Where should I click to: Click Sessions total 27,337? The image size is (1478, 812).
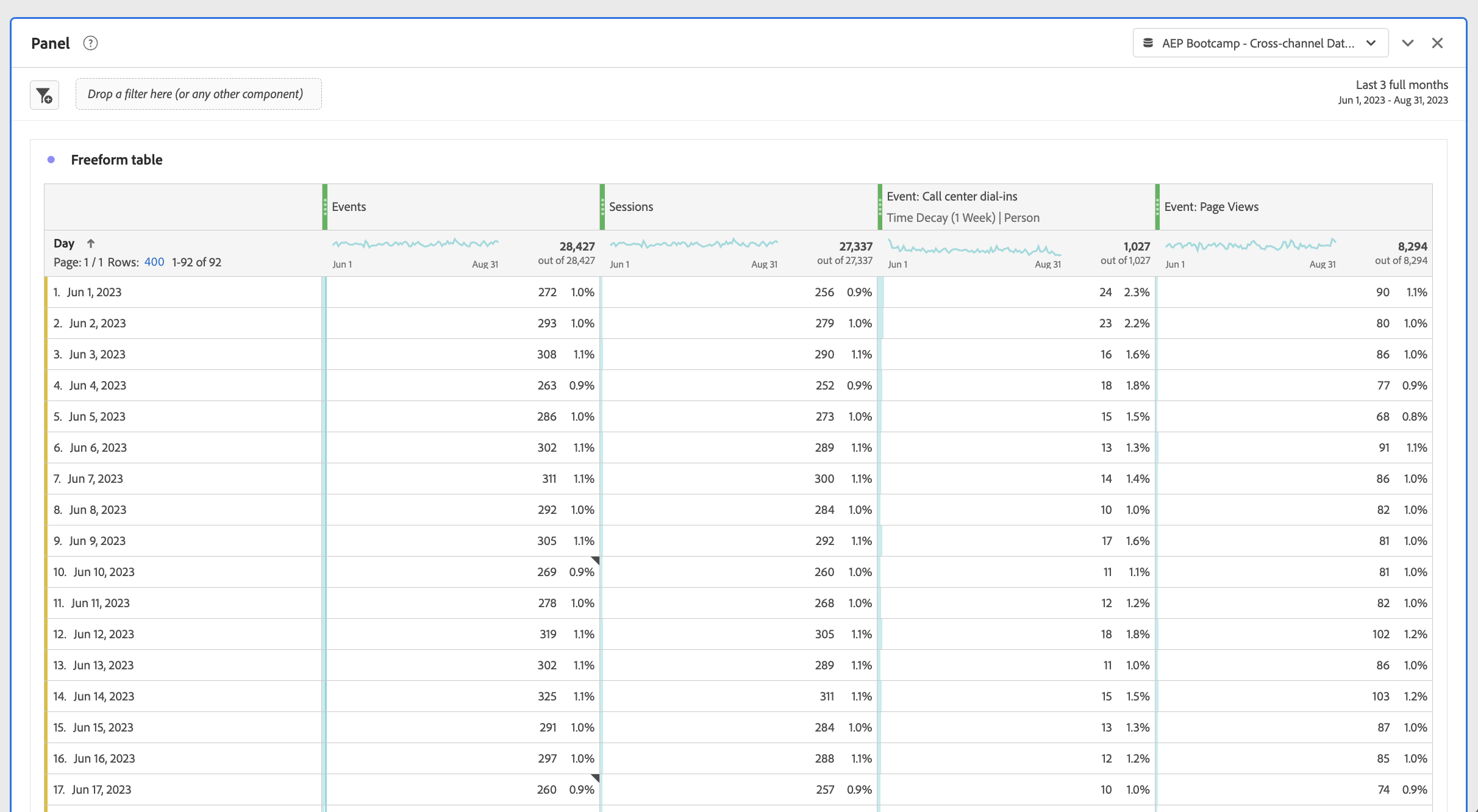[855, 246]
